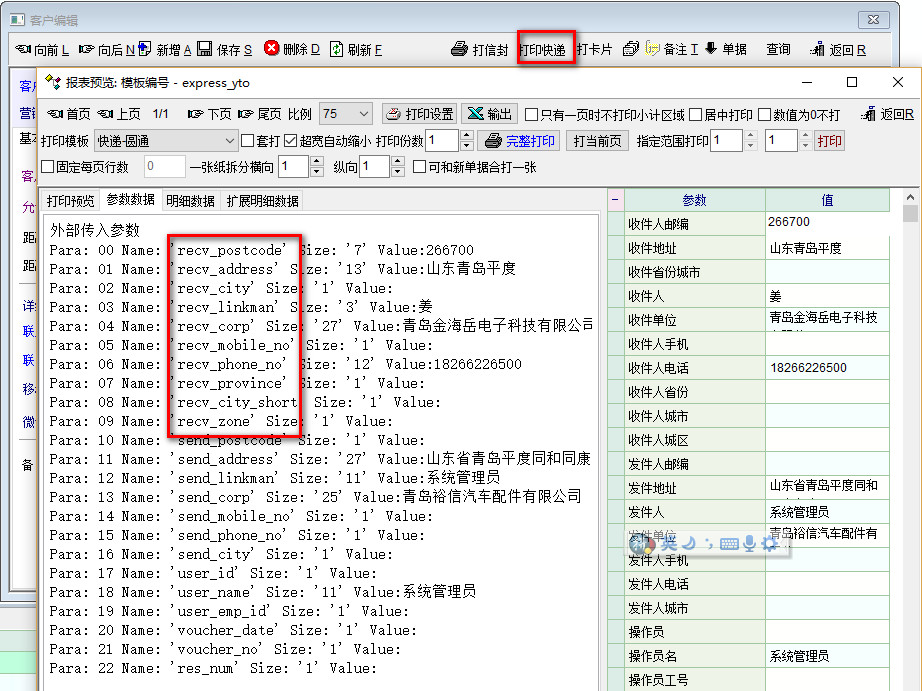This screenshot has height=691, width=922.
Task: Open the 比例 zoom ratio dropdown
Action: click(362, 114)
